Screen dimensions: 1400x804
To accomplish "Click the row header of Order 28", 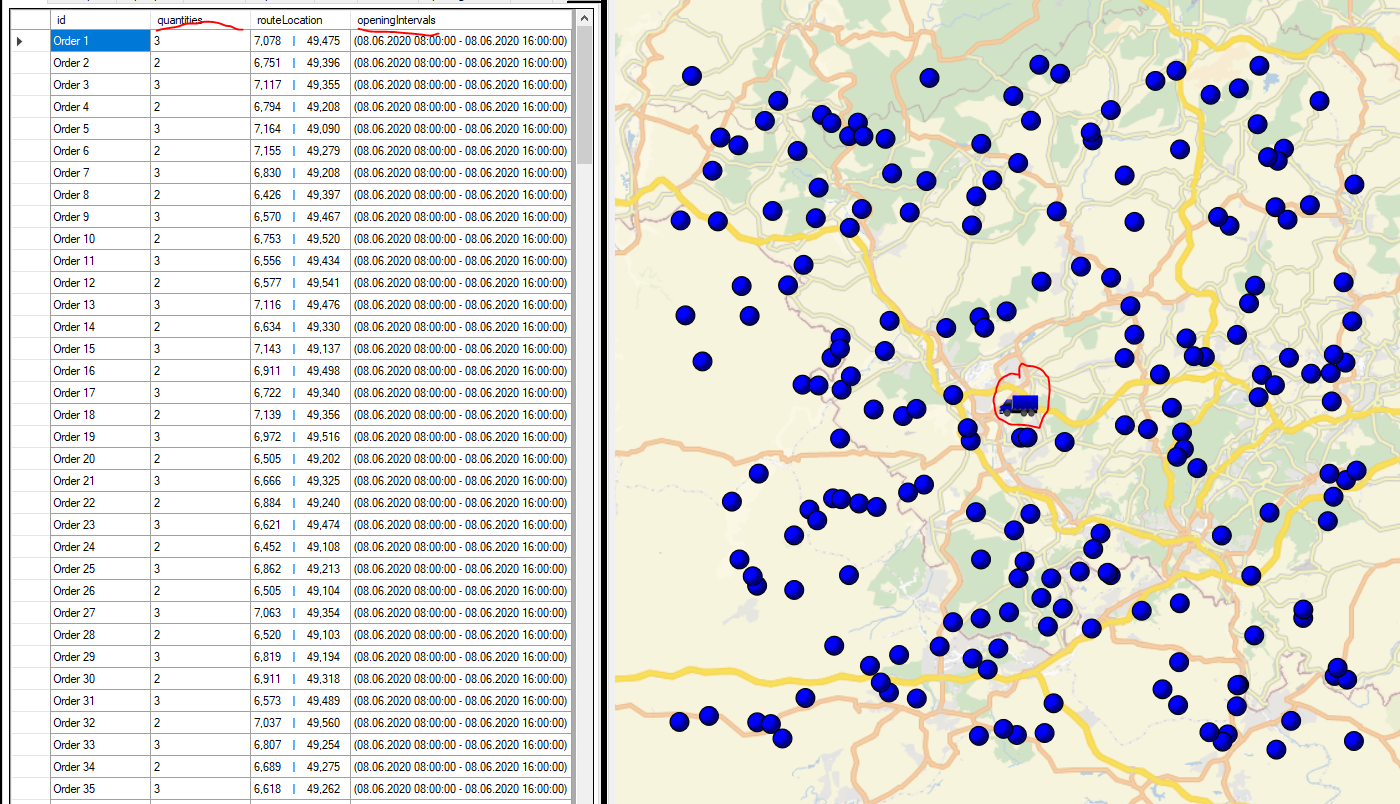I will 30,635.
